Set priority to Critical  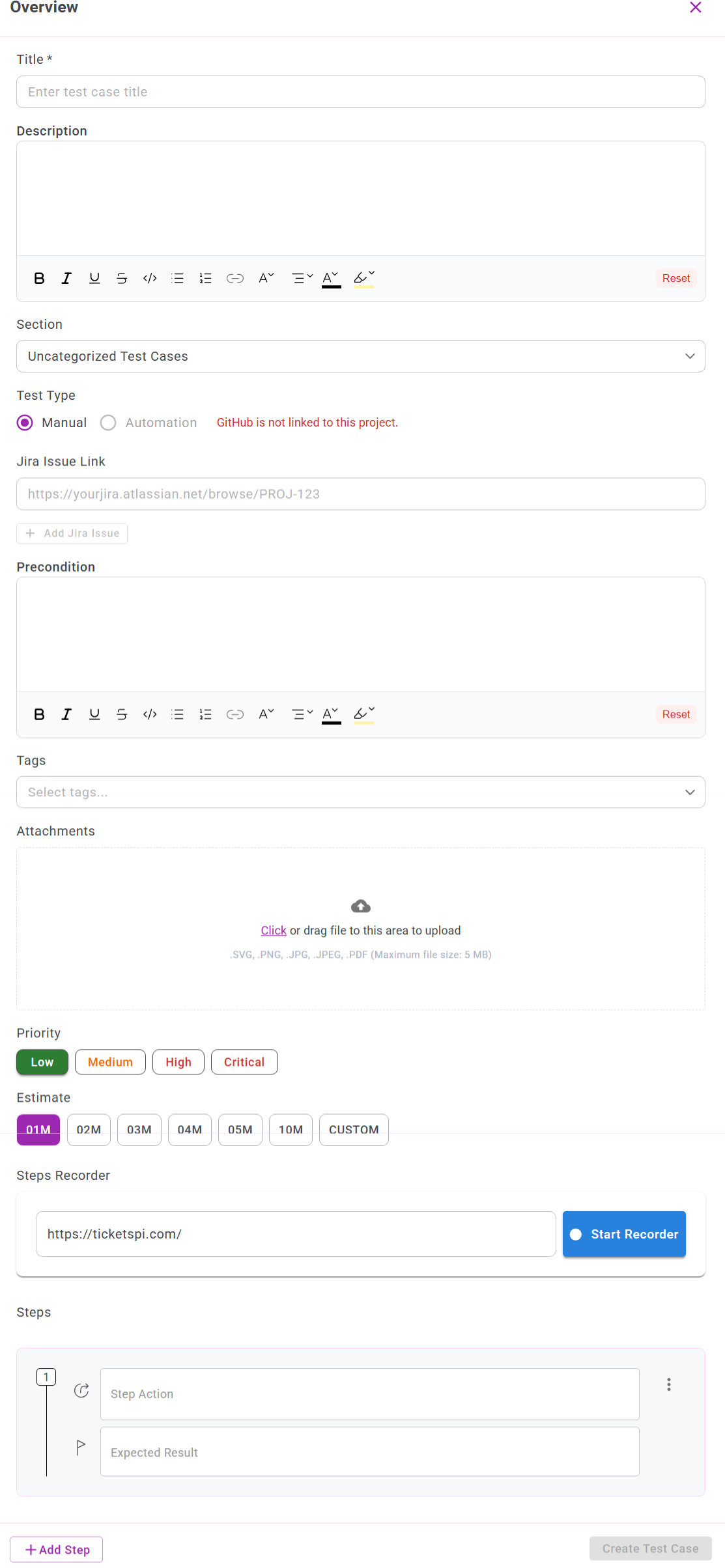tap(244, 1063)
